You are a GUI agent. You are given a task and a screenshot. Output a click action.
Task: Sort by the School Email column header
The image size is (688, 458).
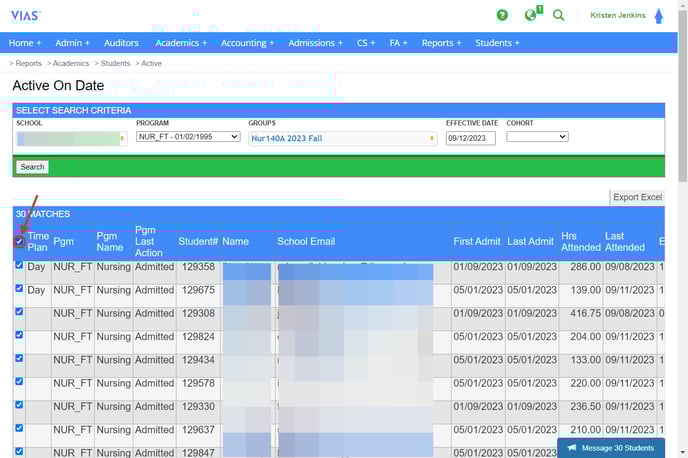(x=306, y=241)
